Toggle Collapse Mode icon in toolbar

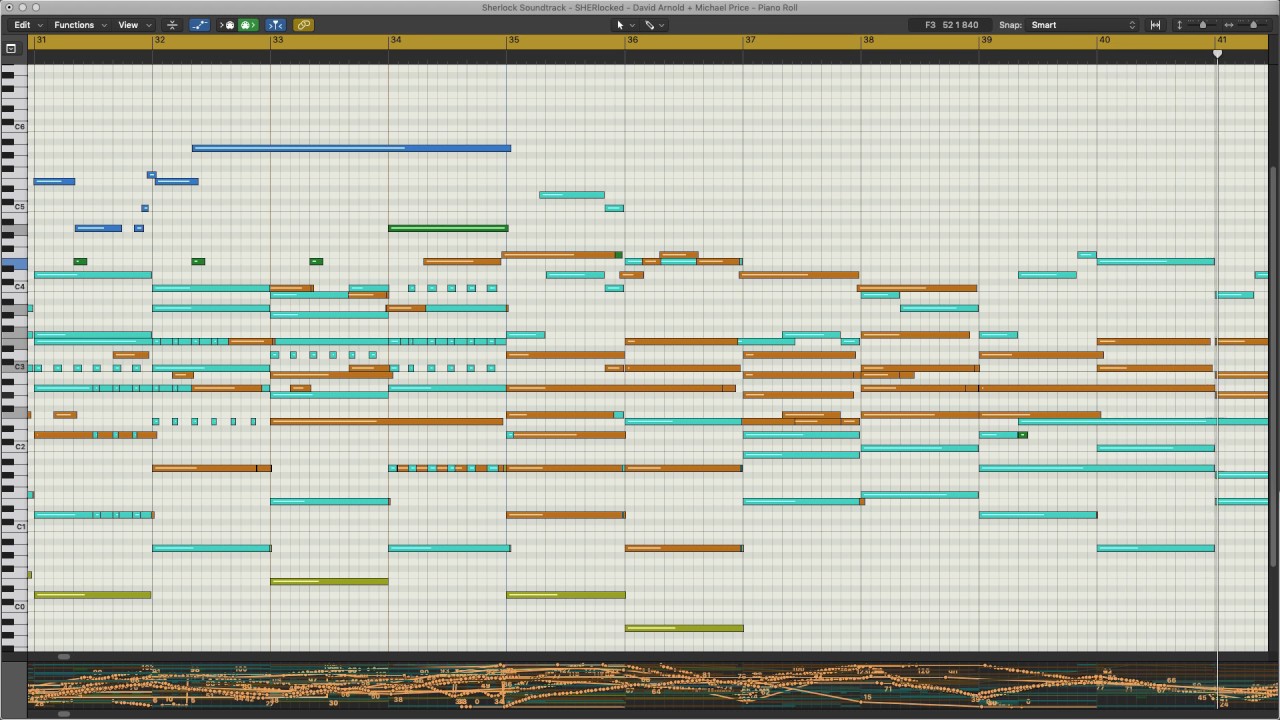click(x=172, y=25)
